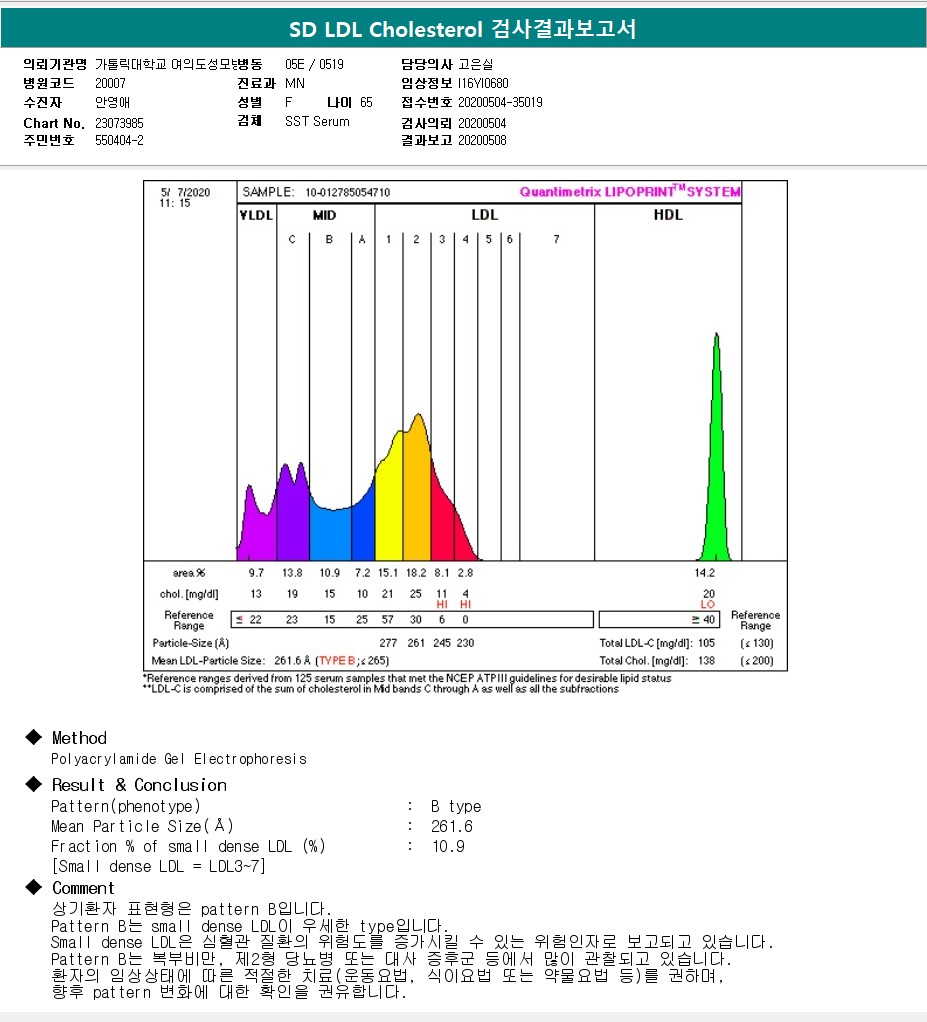Click the red "LO" flag under HDL
Image resolution: width=927 pixels, height=1022 pixels.
pos(708,604)
